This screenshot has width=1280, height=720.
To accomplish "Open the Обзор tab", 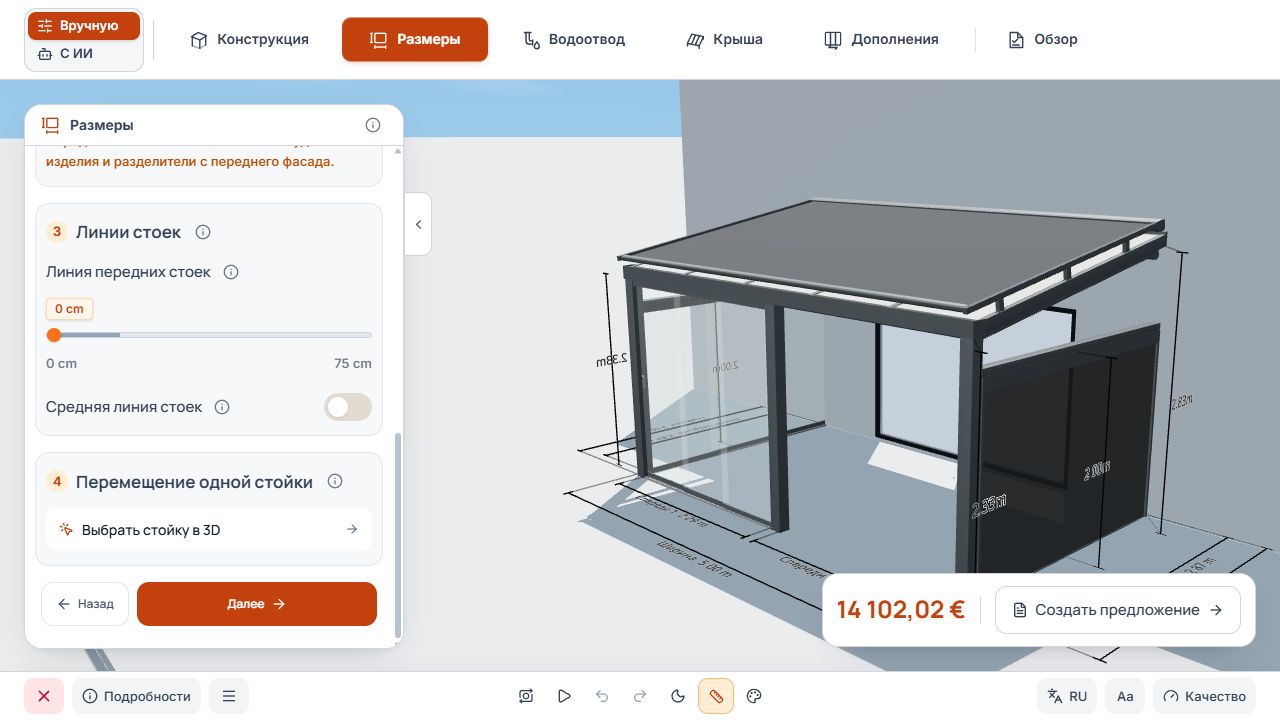I will (1043, 40).
